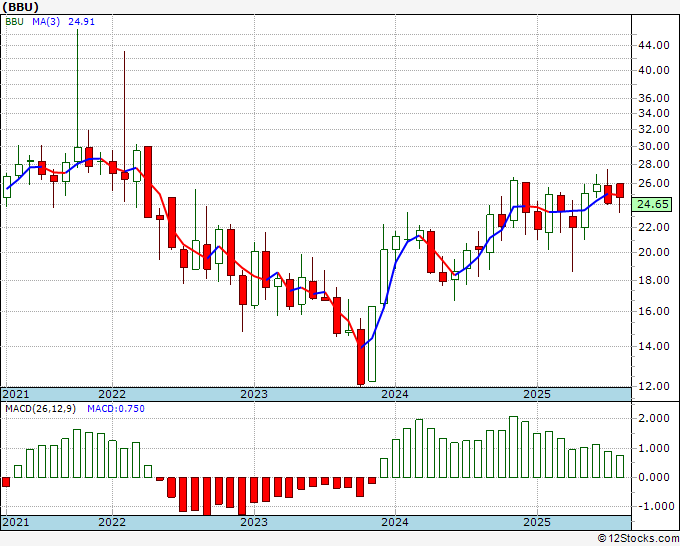
Task: Click 2023 on the price chart timeline
Action: click(254, 394)
